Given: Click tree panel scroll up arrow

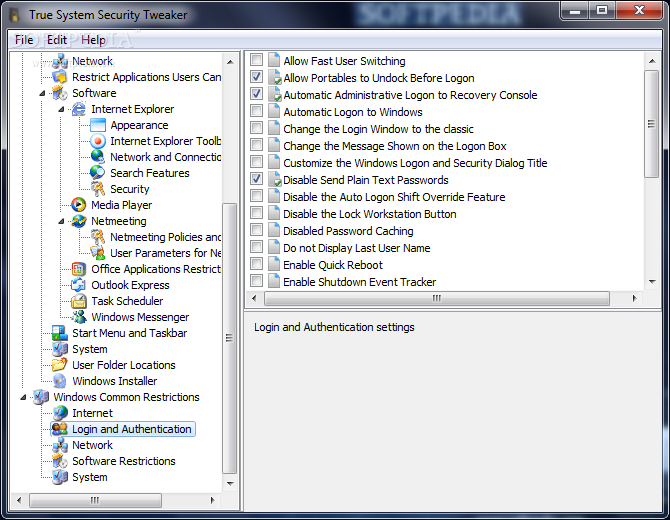Looking at the screenshot, I should pos(230,62).
